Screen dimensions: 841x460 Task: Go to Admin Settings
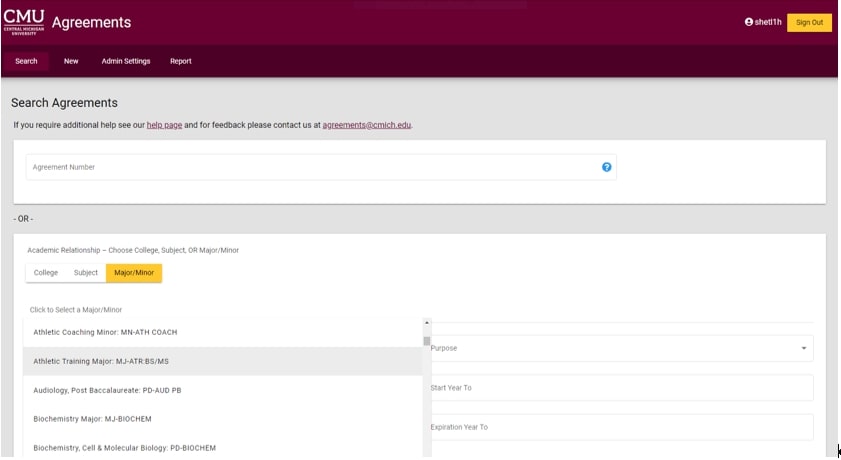[126, 61]
